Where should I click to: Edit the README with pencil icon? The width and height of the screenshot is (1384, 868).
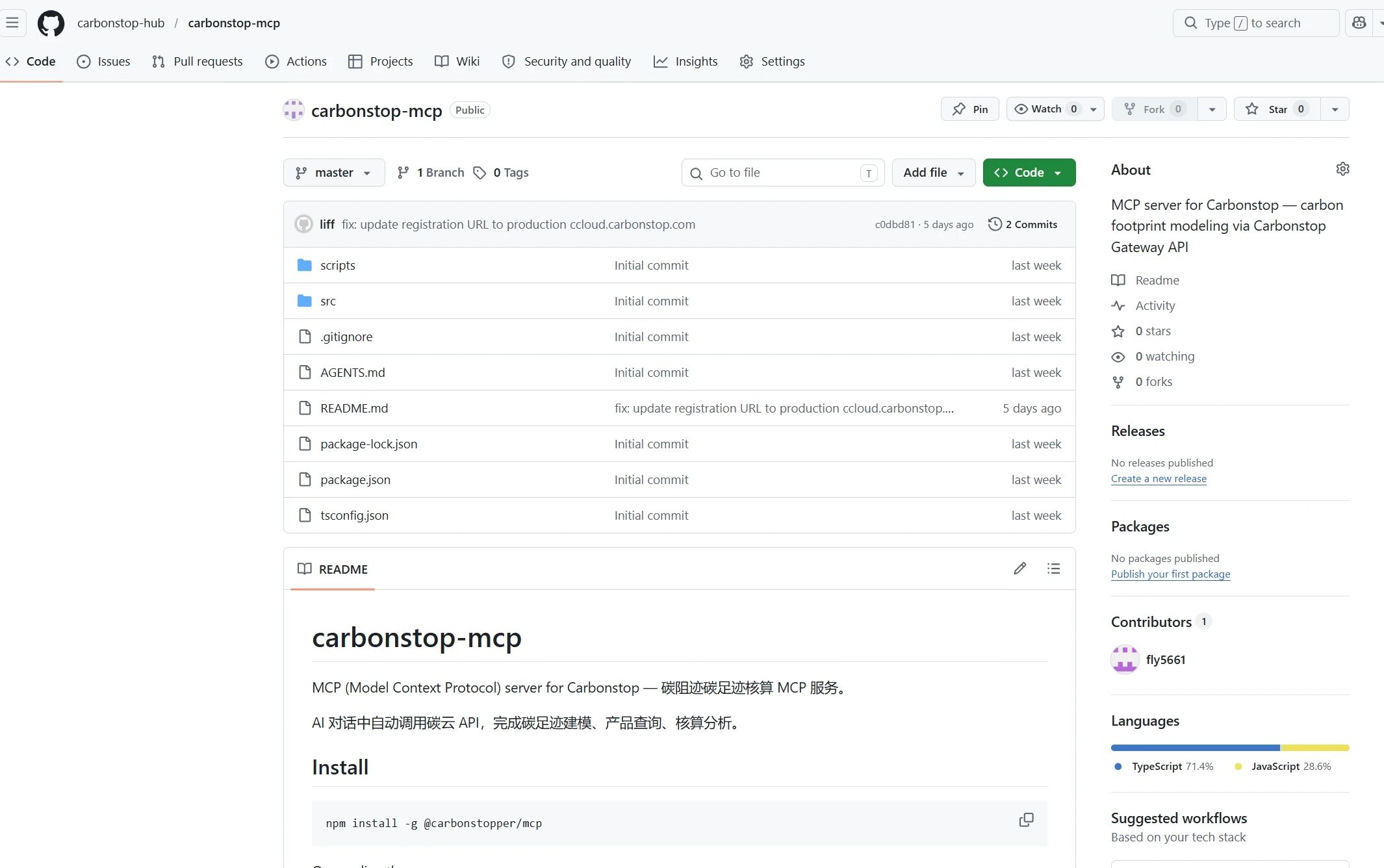pyautogui.click(x=1020, y=568)
